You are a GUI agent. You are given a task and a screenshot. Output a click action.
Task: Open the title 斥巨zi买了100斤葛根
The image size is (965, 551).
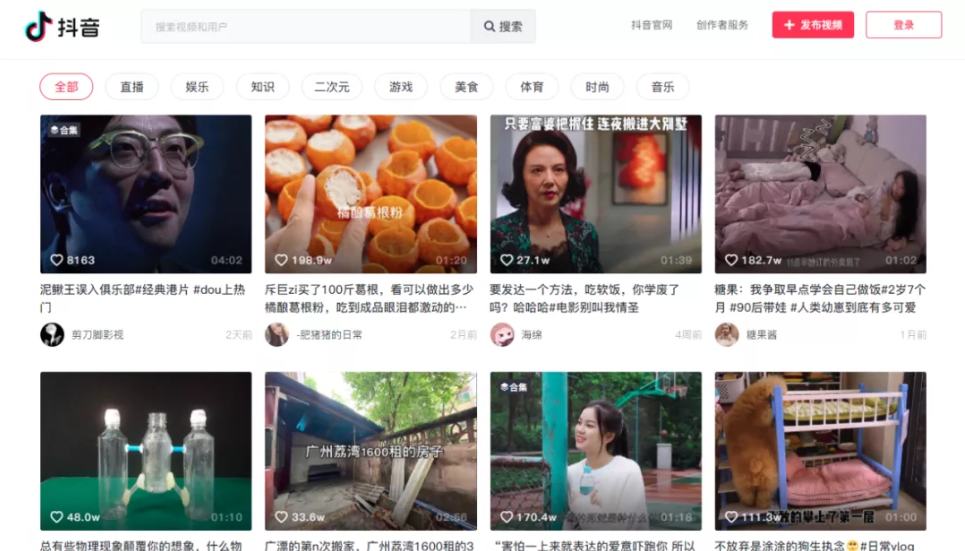click(x=369, y=298)
